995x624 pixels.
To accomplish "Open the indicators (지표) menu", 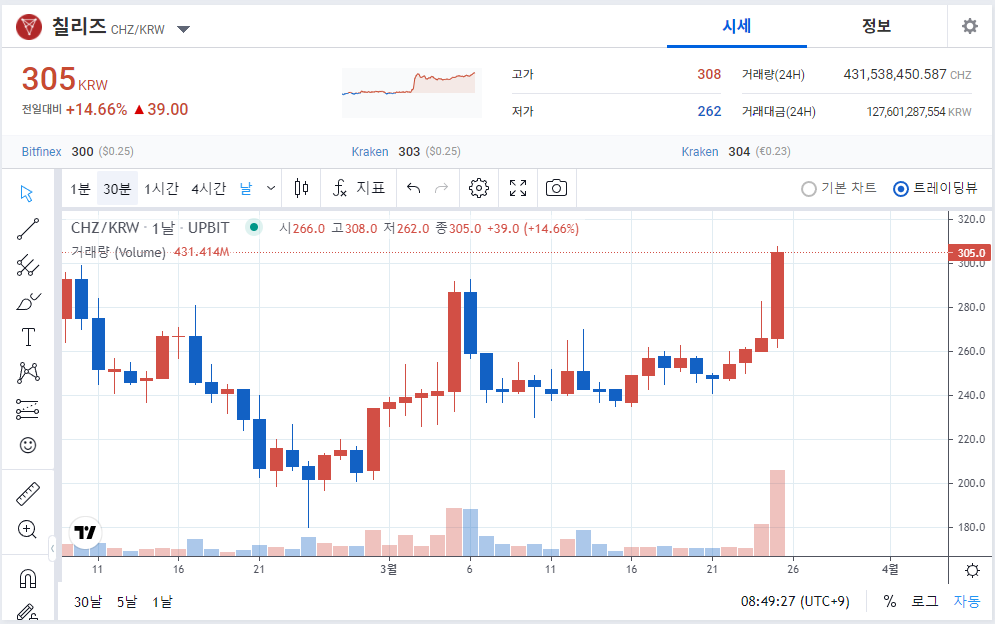I will point(359,188).
